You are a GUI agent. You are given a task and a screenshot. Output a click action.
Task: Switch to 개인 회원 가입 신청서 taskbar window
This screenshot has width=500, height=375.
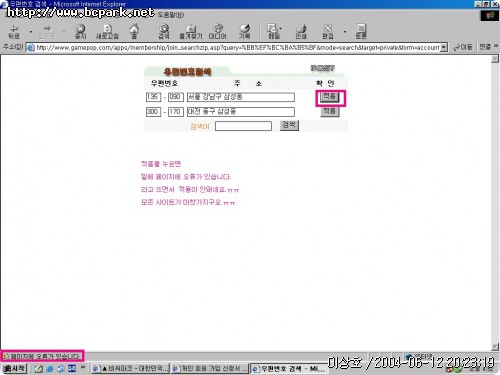tap(210, 369)
